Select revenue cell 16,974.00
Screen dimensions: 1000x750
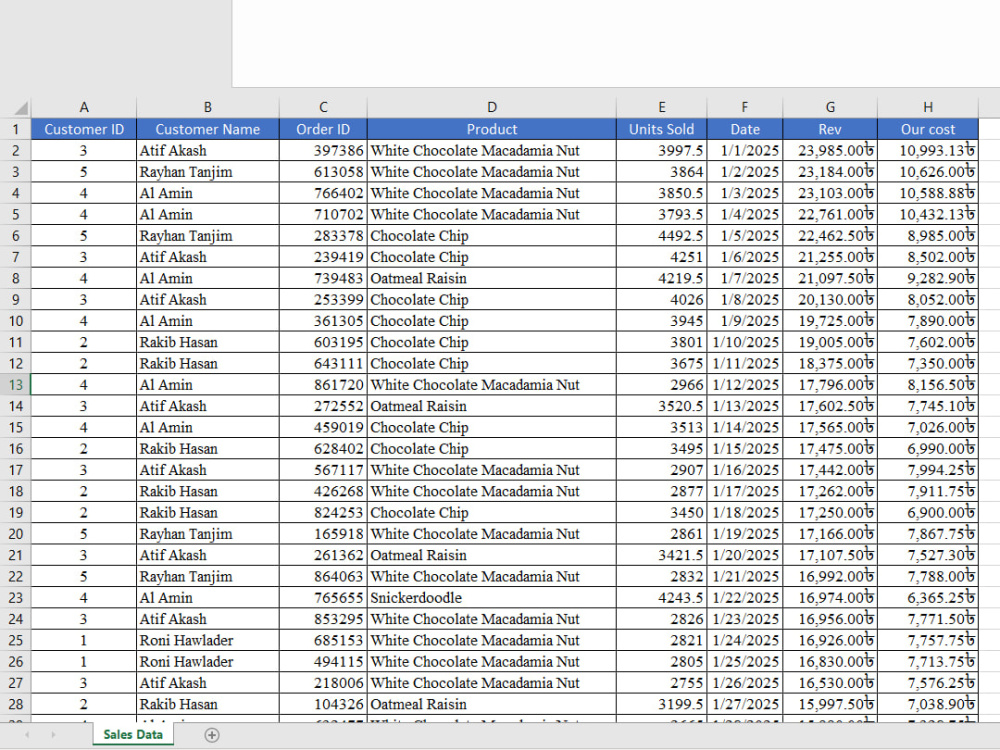[x=830, y=598]
